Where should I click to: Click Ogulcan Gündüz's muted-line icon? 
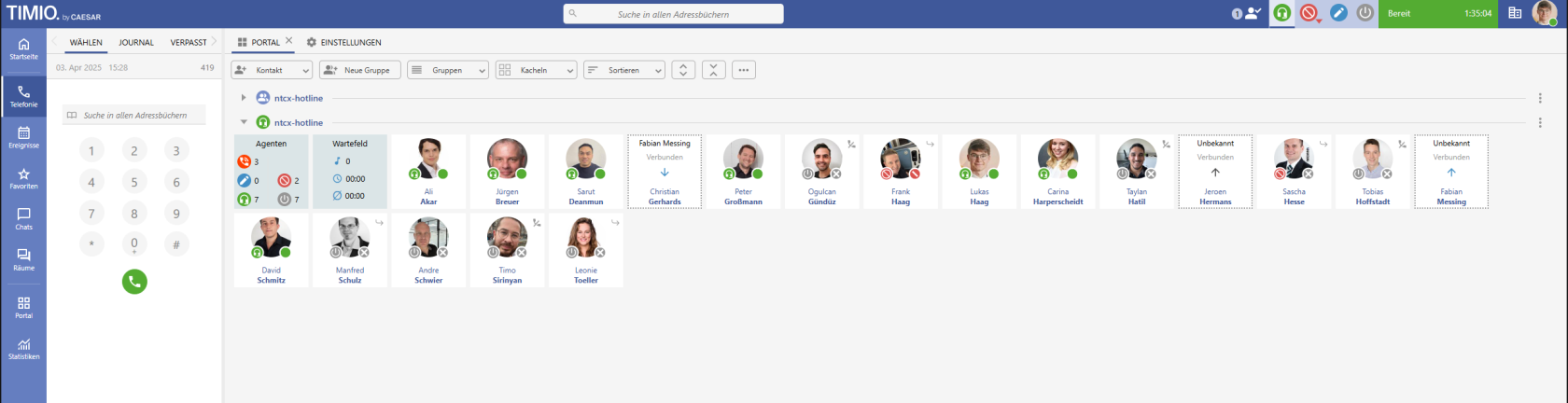click(x=851, y=144)
